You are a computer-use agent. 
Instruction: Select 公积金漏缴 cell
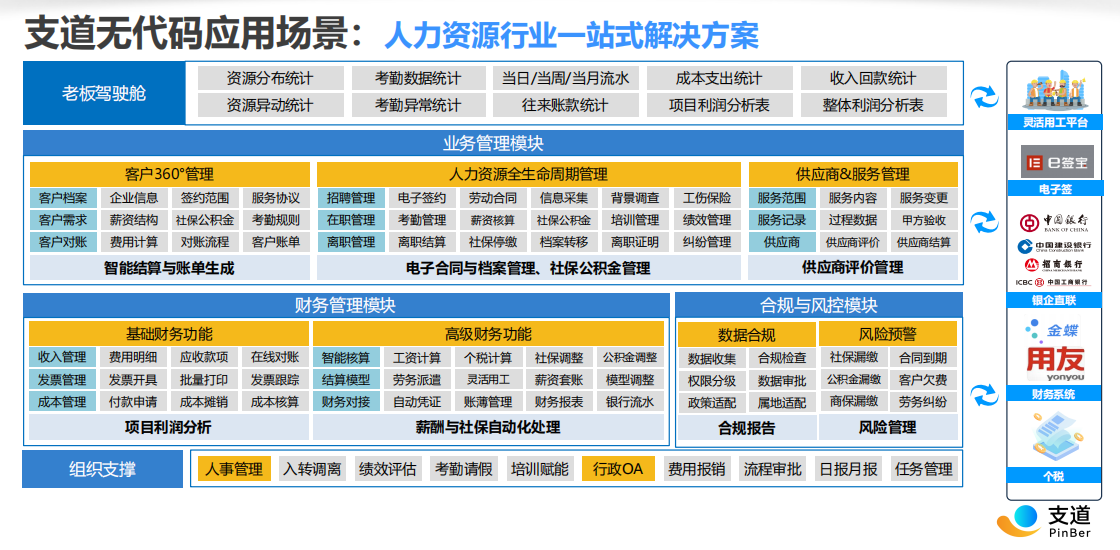[x=853, y=379]
